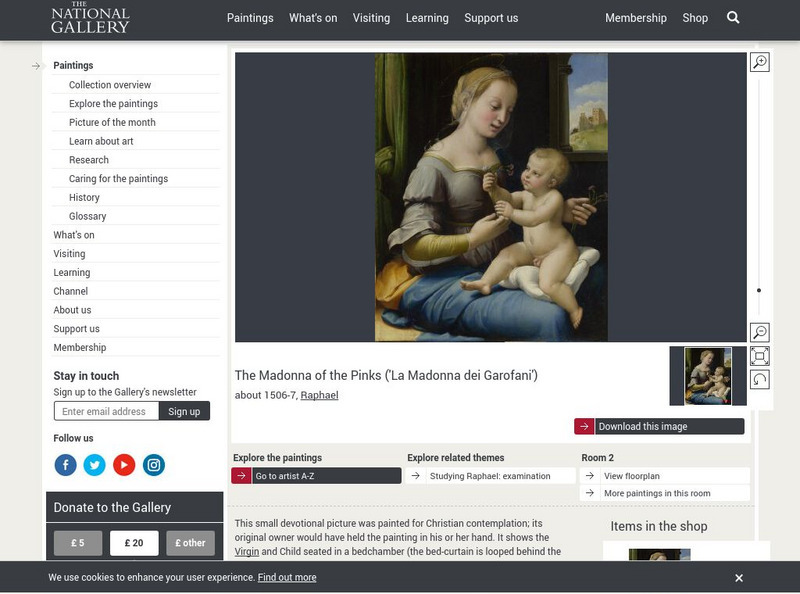Viewport: 800px width, 594px height.
Task: Open the Gallery's Twitter profile
Action: click(93, 463)
